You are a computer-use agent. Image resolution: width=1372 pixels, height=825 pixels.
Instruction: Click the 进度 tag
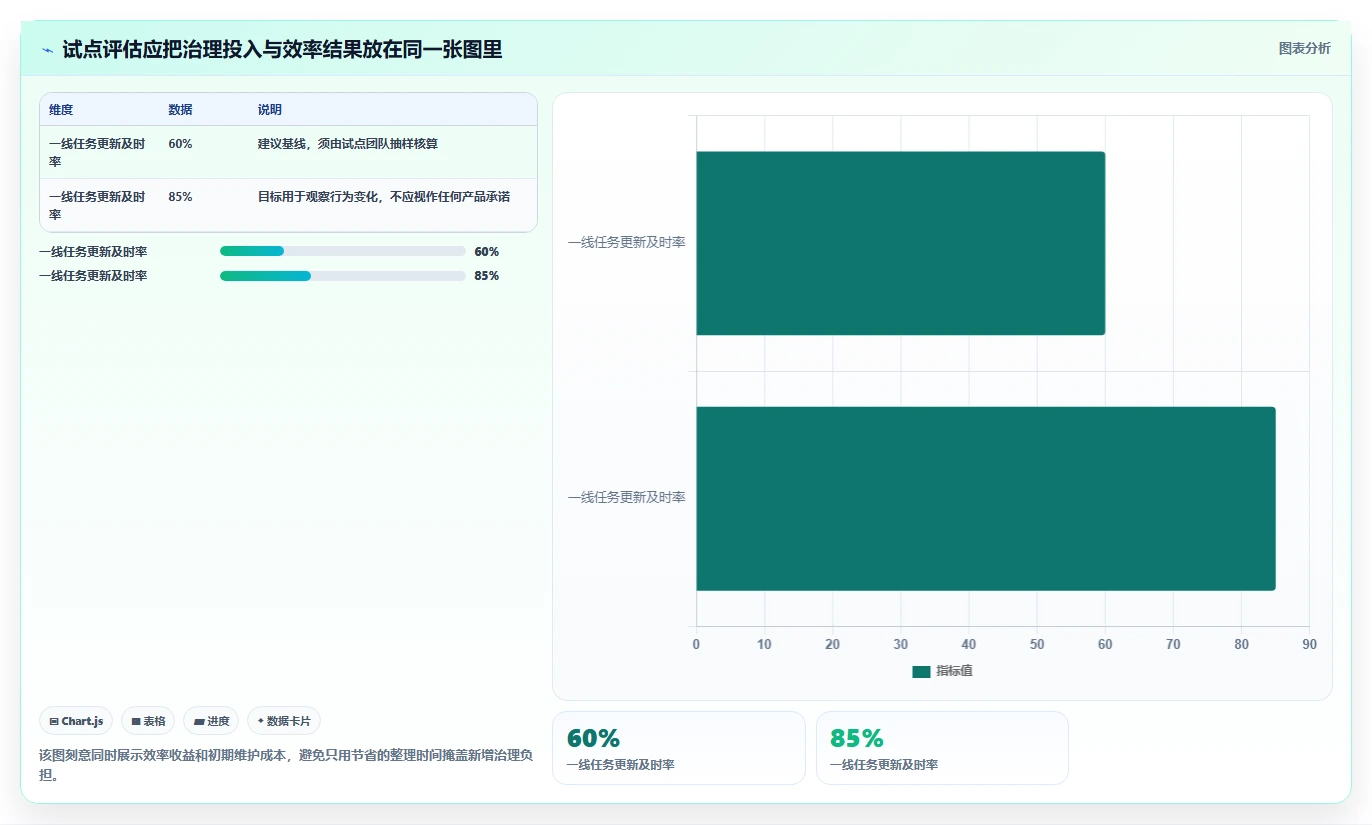211,721
